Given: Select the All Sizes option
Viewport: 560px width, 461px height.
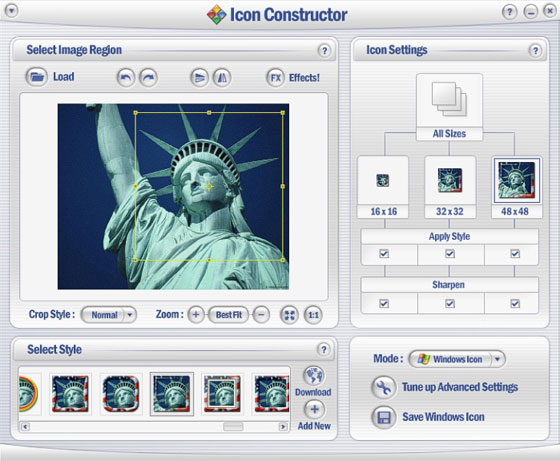Looking at the screenshot, I should [x=449, y=107].
